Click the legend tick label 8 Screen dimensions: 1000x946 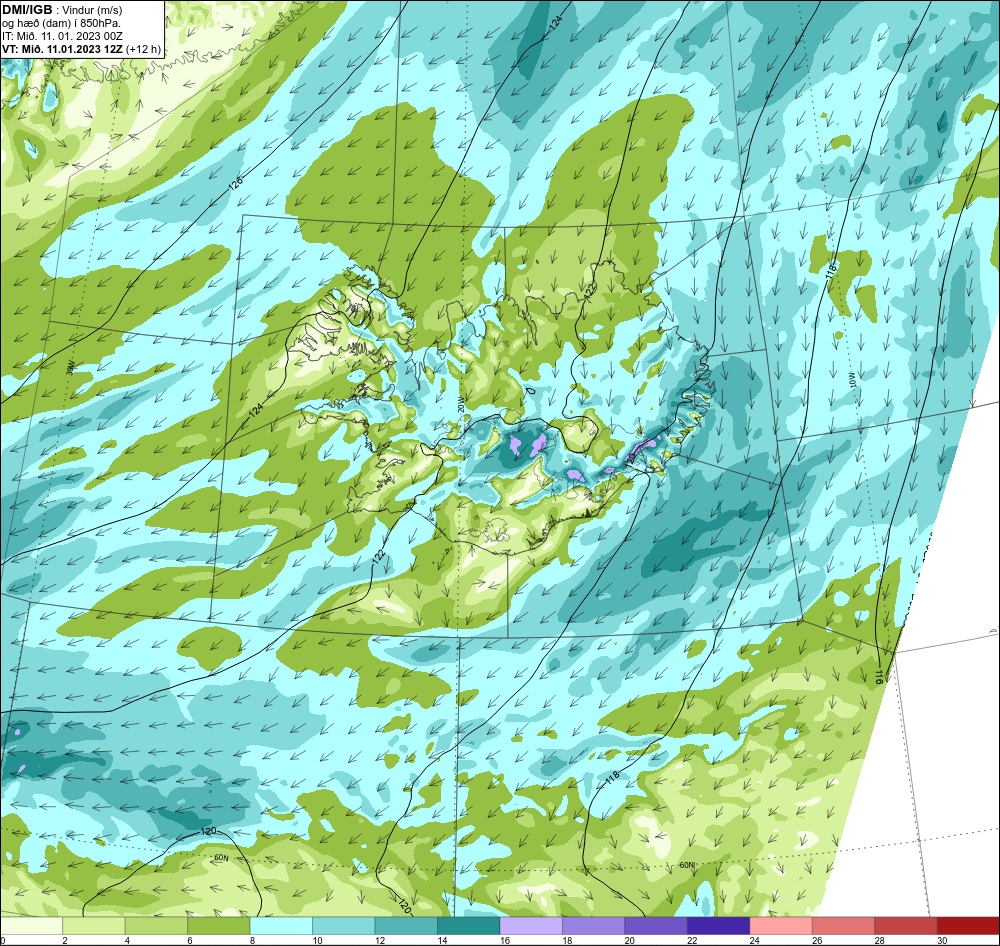[253, 940]
